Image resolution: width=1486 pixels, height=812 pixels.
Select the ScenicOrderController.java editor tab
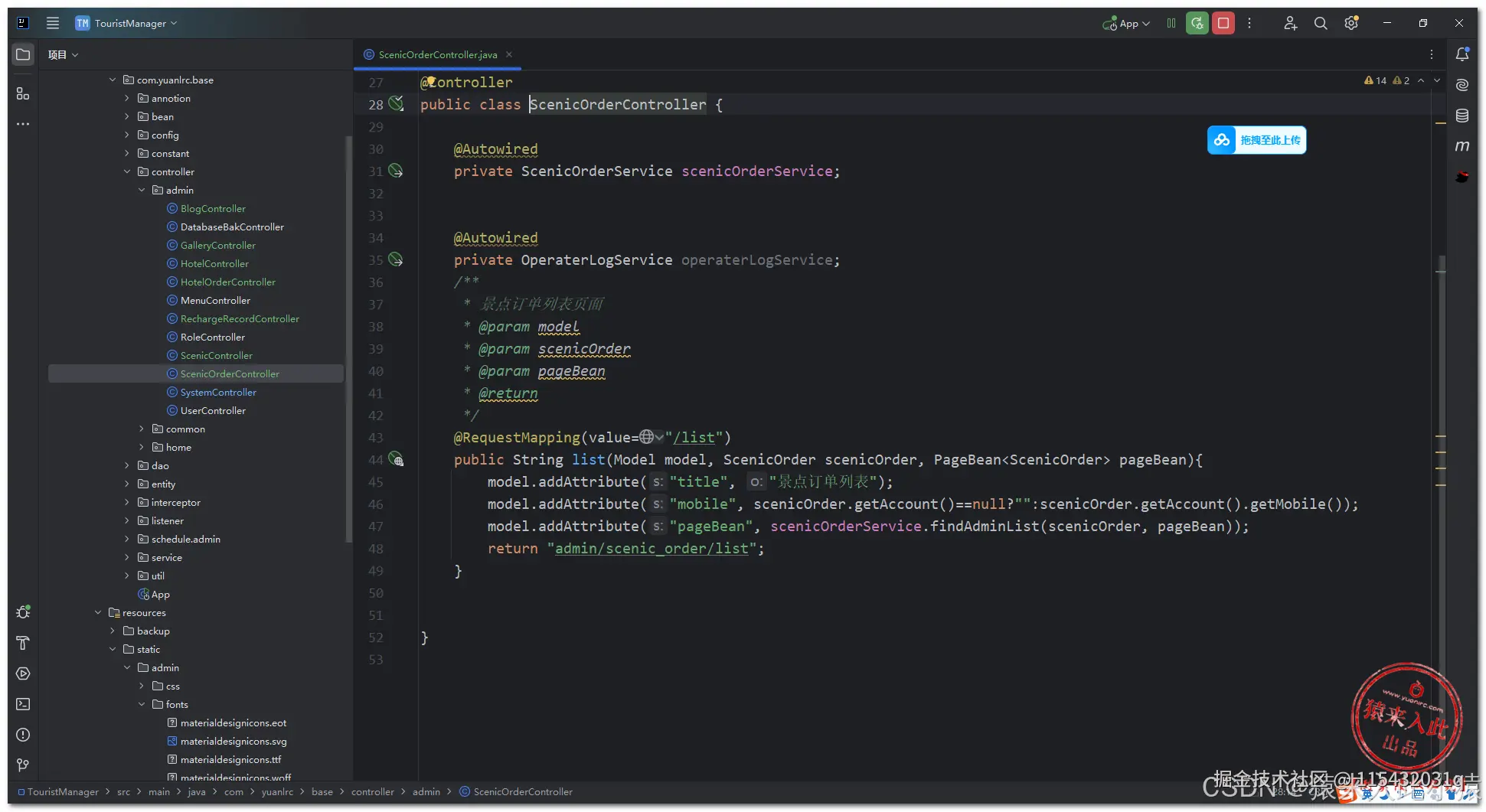437,54
